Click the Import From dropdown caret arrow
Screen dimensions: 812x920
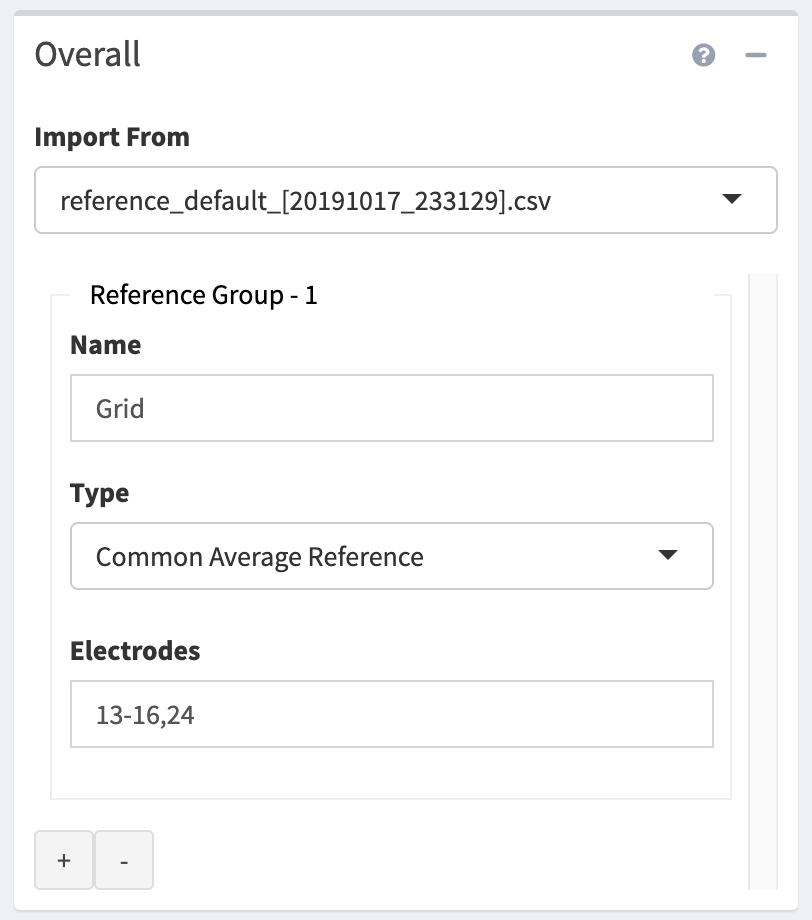[x=732, y=200]
